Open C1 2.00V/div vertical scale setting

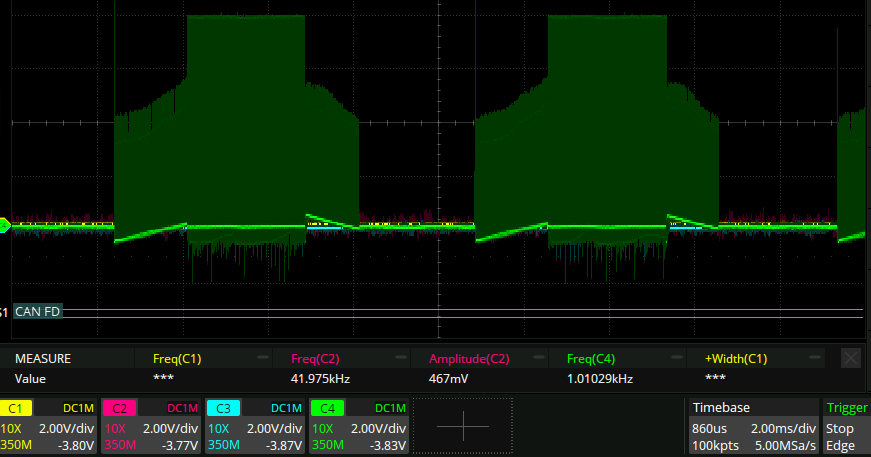coord(67,427)
